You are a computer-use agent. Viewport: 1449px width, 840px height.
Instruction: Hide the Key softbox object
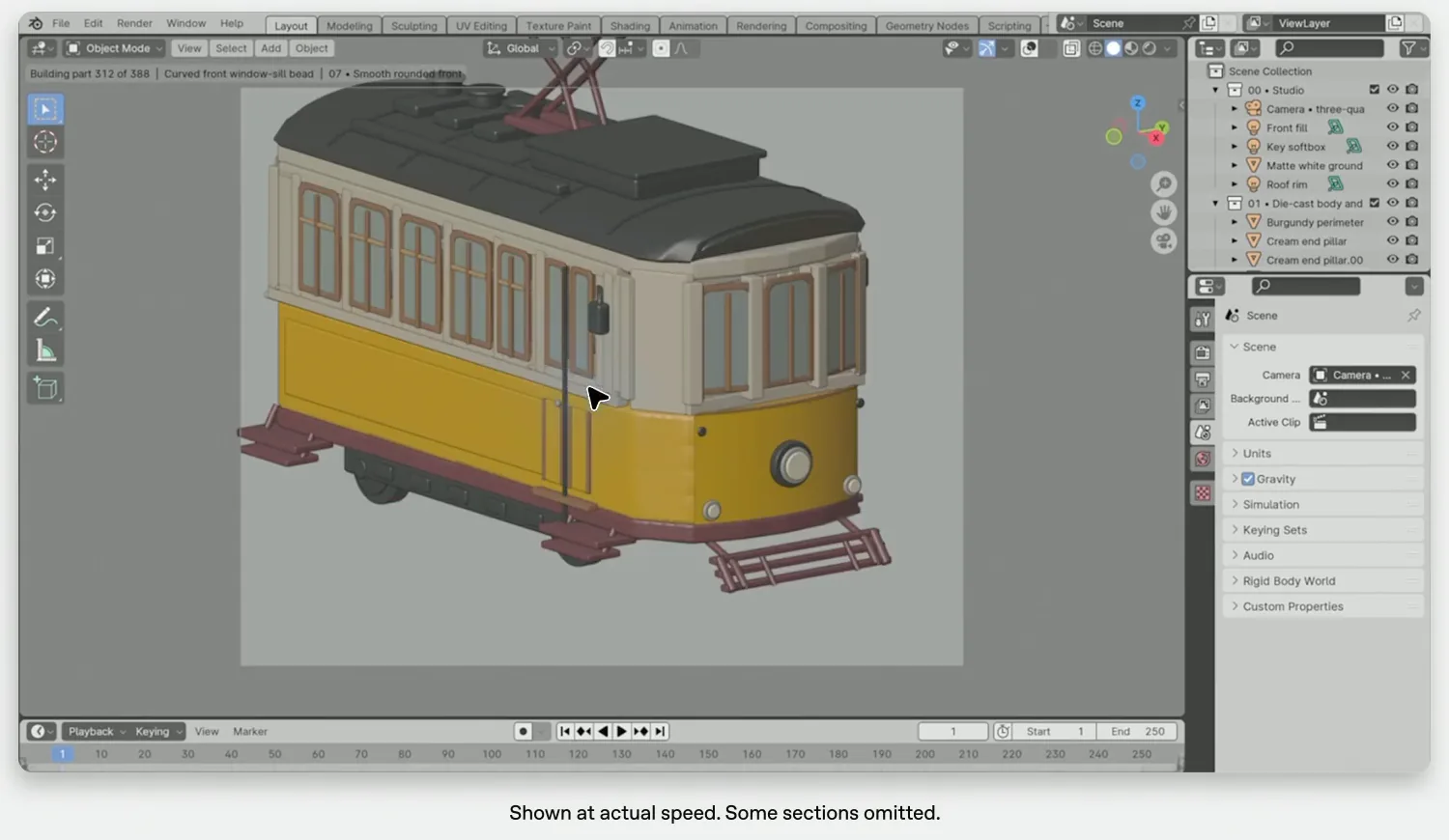[1392, 146]
